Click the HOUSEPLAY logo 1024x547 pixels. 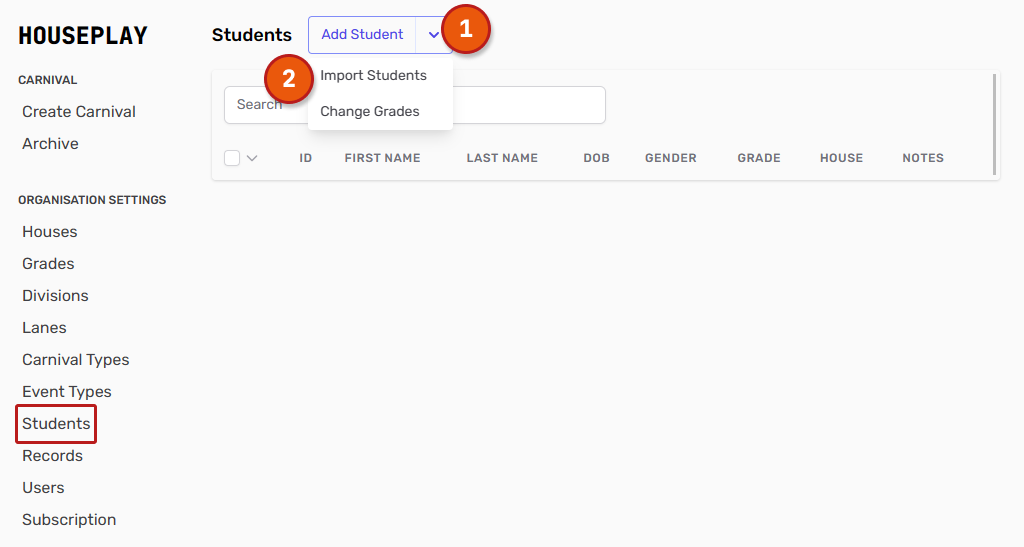tap(83, 36)
